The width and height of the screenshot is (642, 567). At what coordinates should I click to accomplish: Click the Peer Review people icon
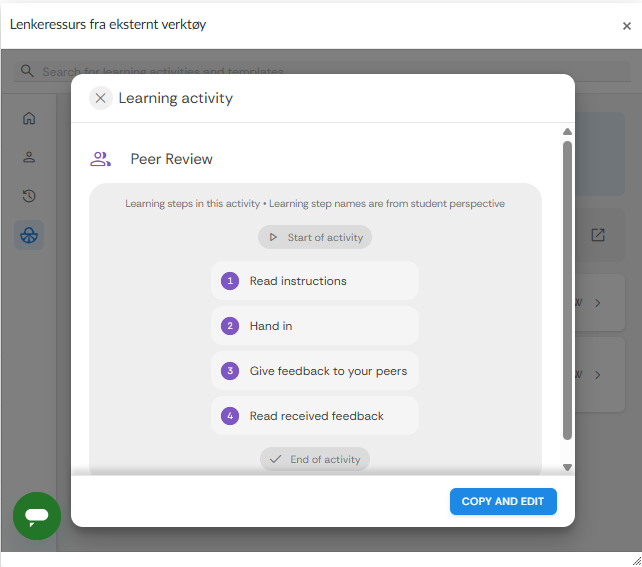point(100,159)
